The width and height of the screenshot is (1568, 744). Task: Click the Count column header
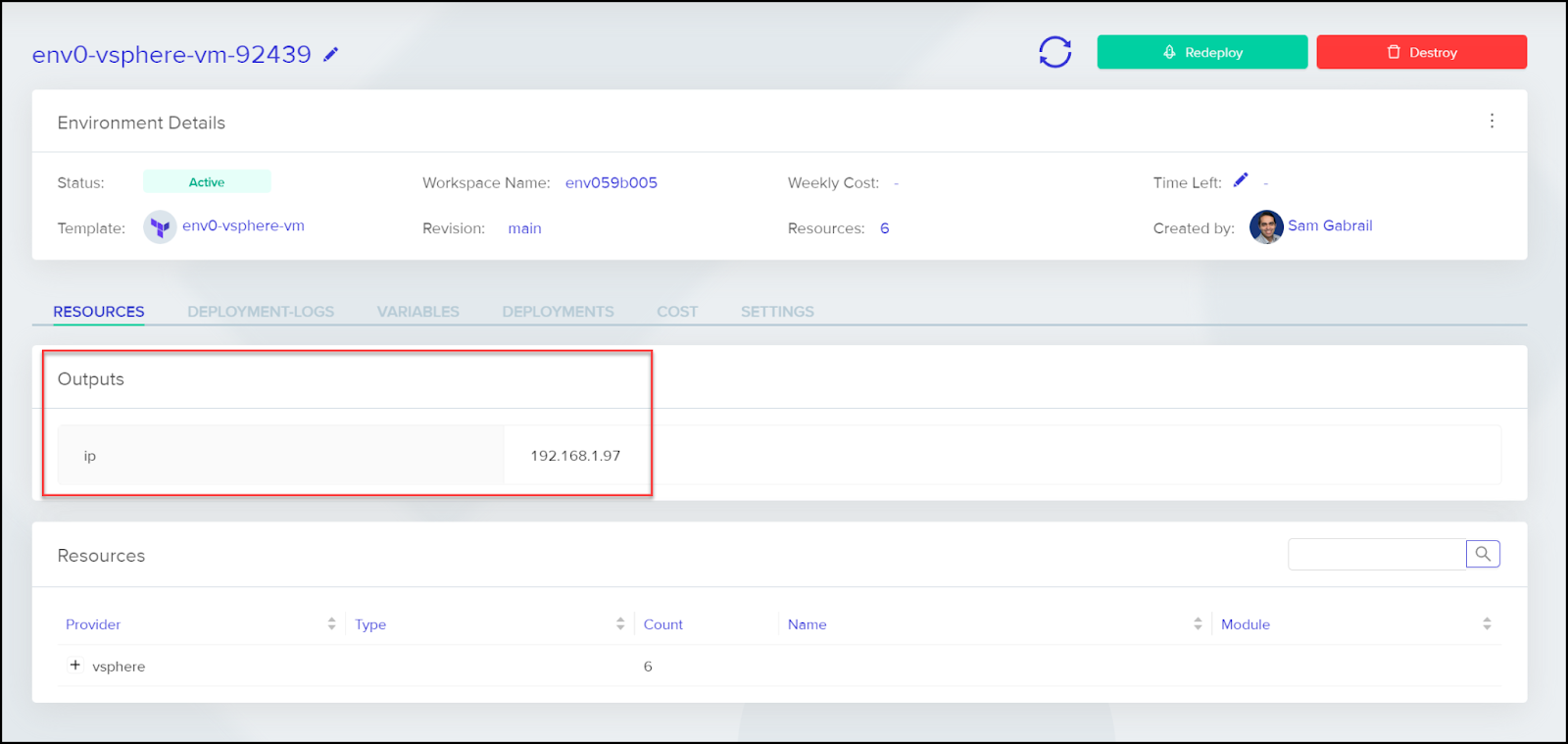coord(663,624)
